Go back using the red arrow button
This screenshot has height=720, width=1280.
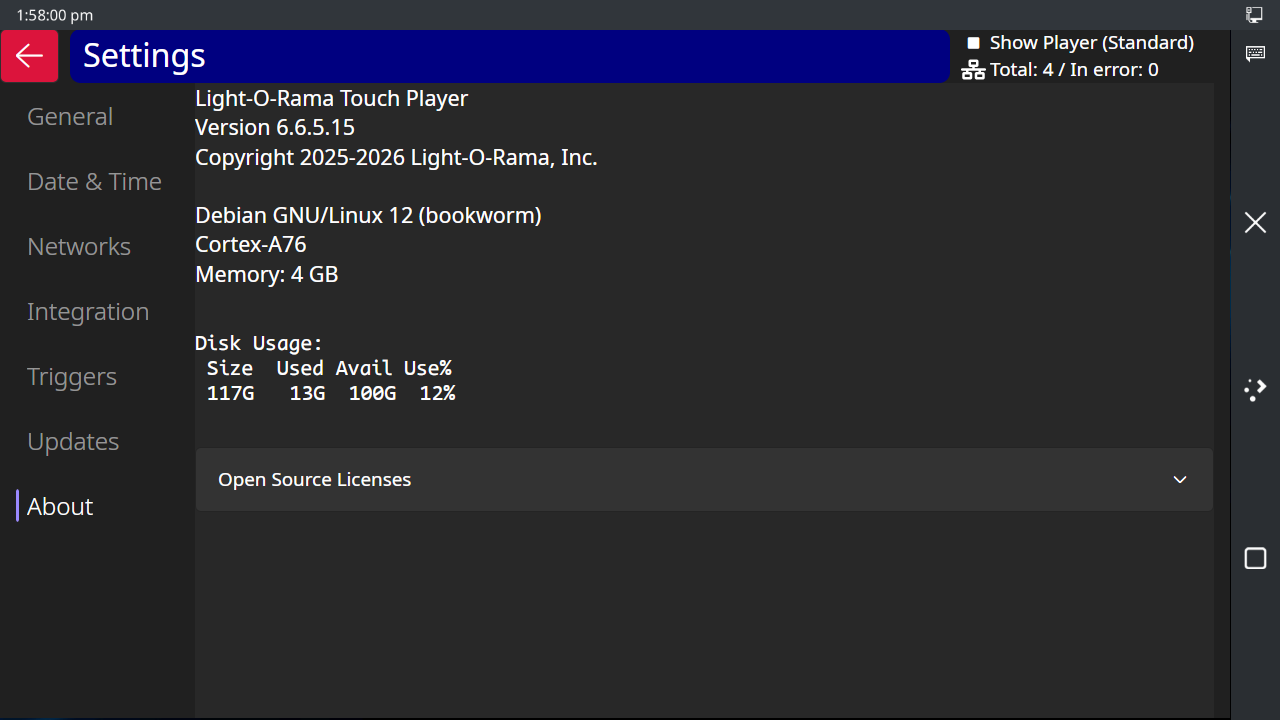pyautogui.click(x=30, y=56)
